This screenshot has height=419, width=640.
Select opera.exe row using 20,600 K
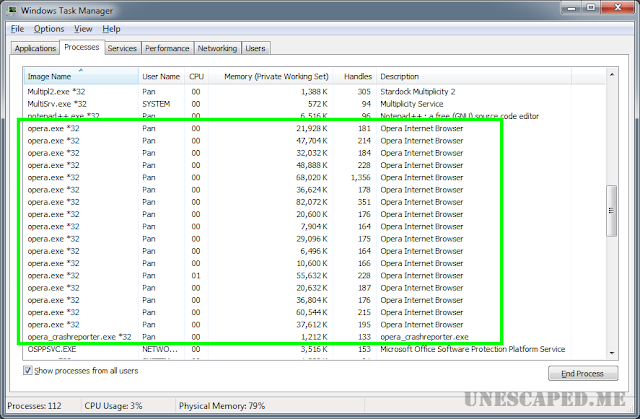coord(314,214)
